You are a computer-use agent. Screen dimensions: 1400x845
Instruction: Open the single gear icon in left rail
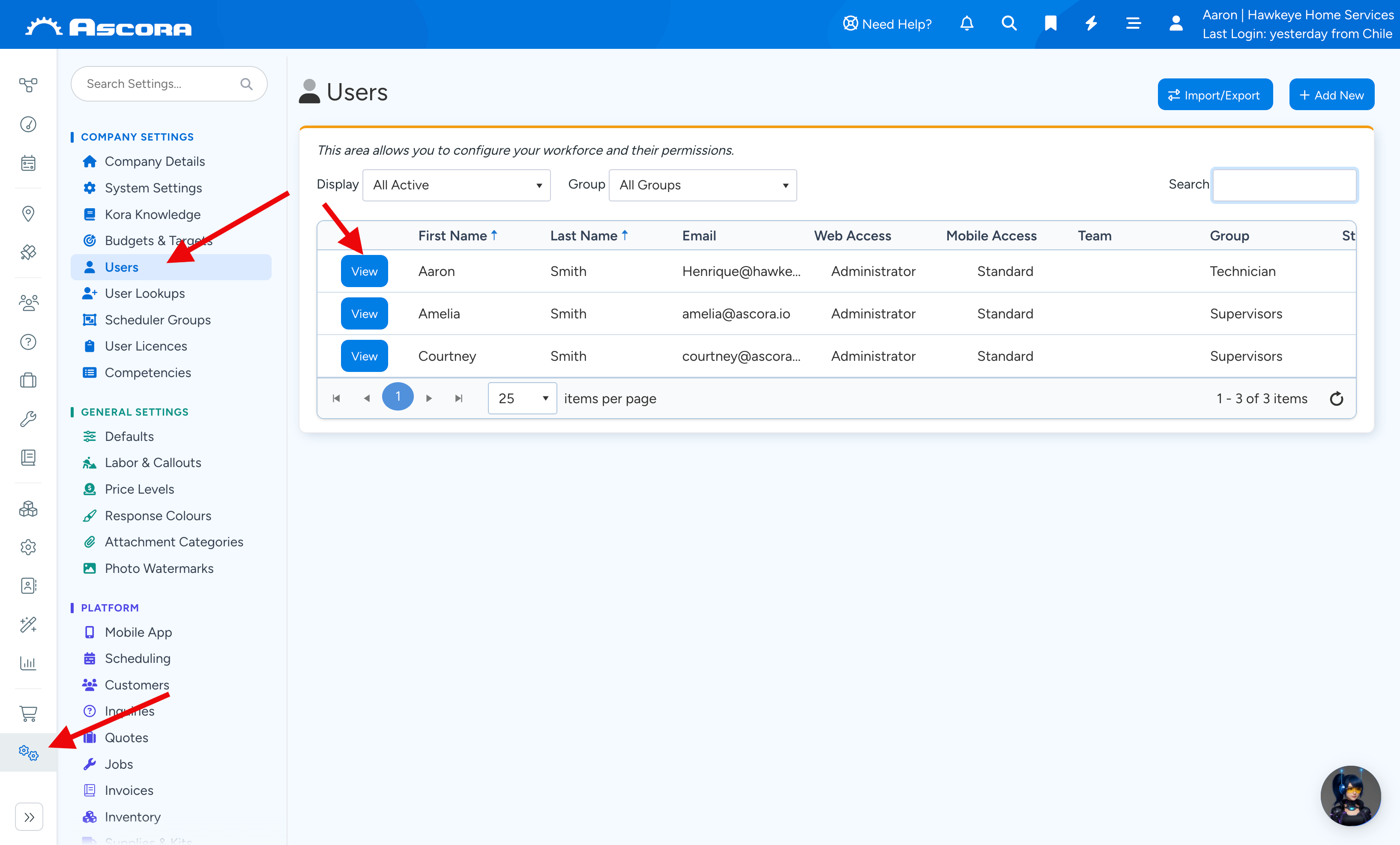28,547
